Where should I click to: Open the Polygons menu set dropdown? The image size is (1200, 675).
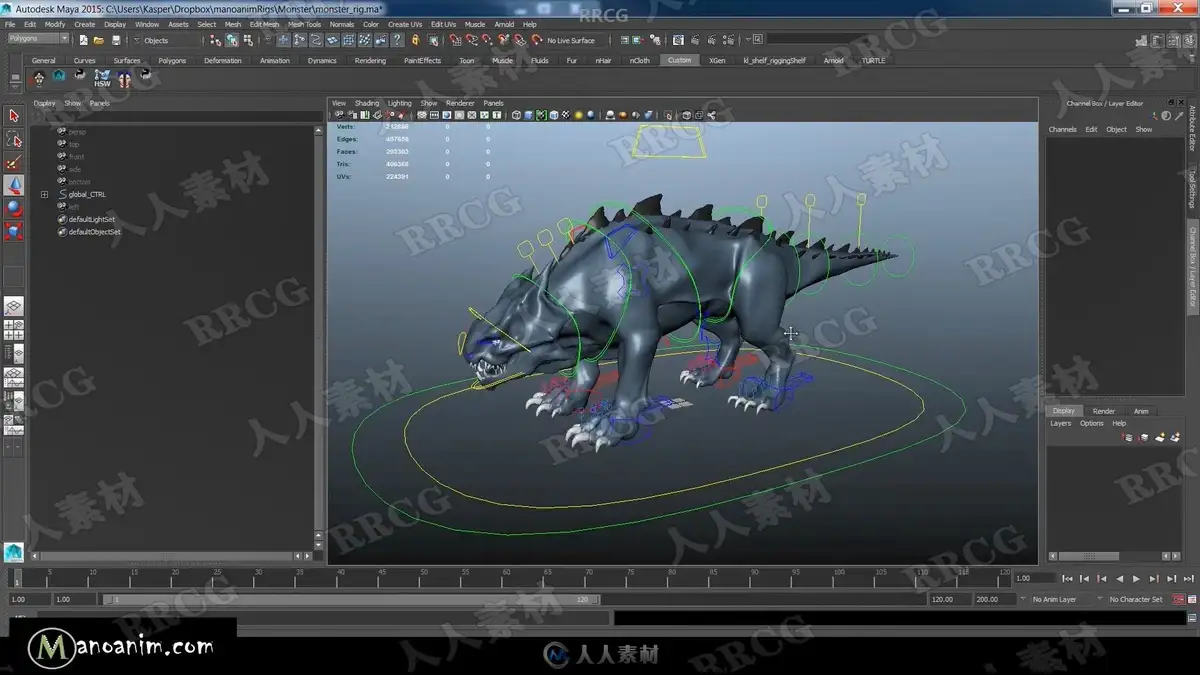(x=38, y=39)
